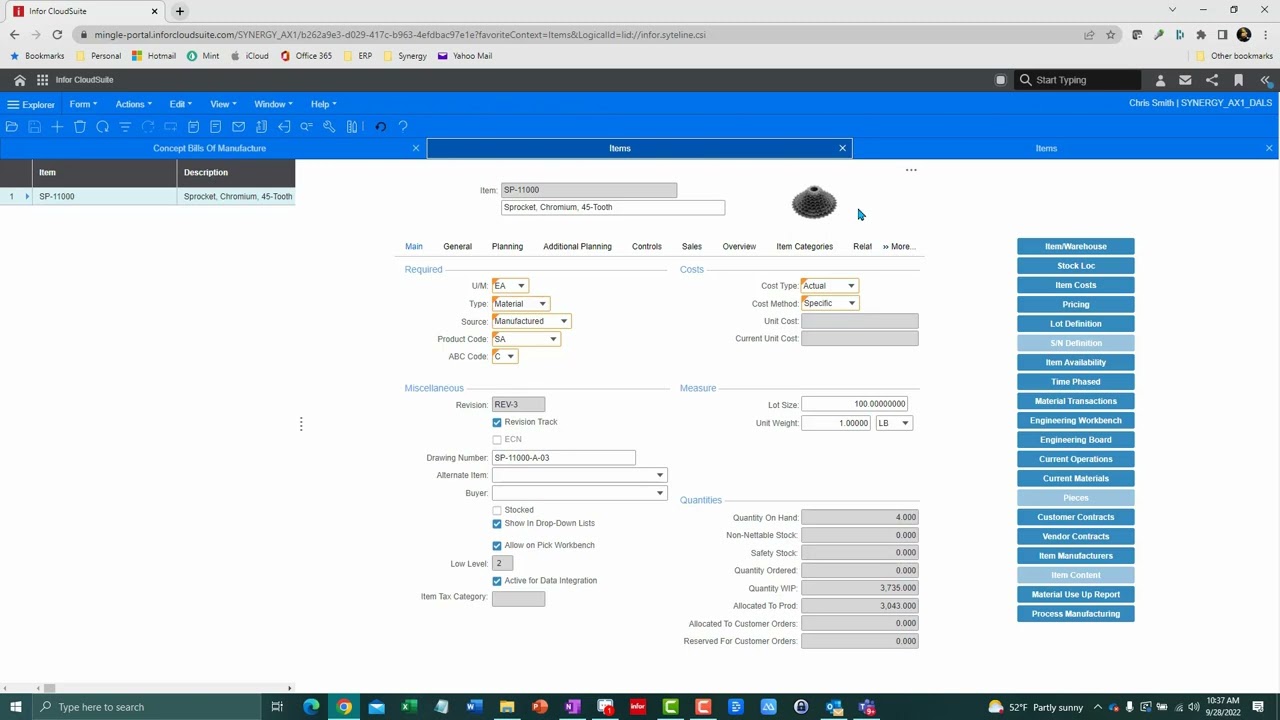
Task: Open the user profile icon in the header
Action: coord(1160,80)
